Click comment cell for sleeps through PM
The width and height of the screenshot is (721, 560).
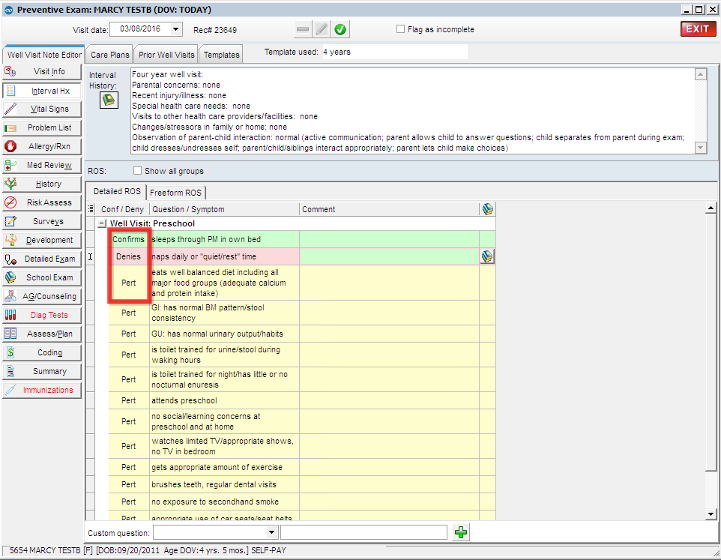389,239
